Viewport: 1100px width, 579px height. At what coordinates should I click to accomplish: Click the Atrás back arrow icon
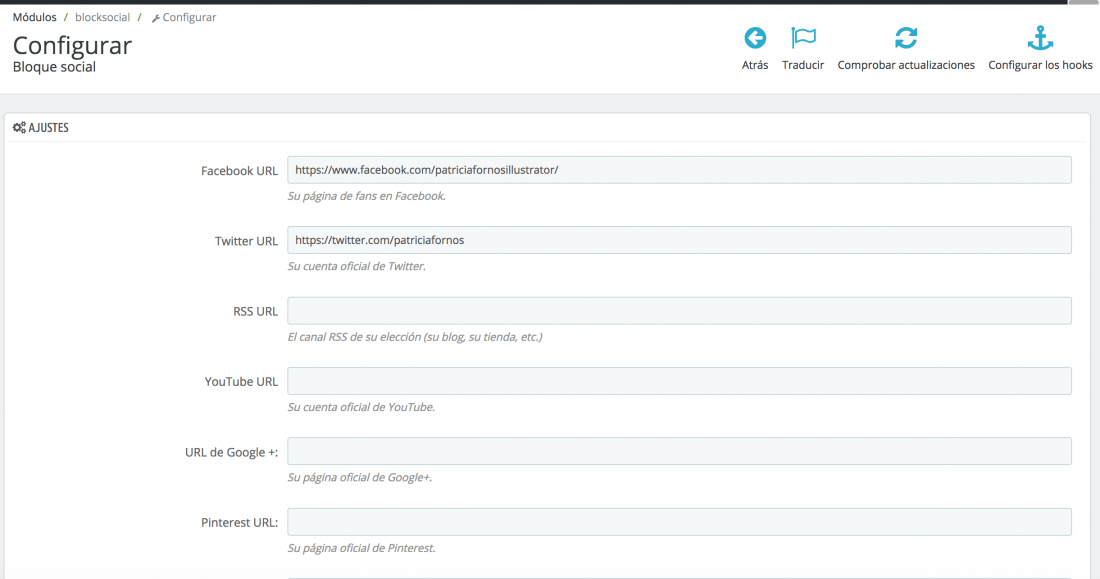755,38
